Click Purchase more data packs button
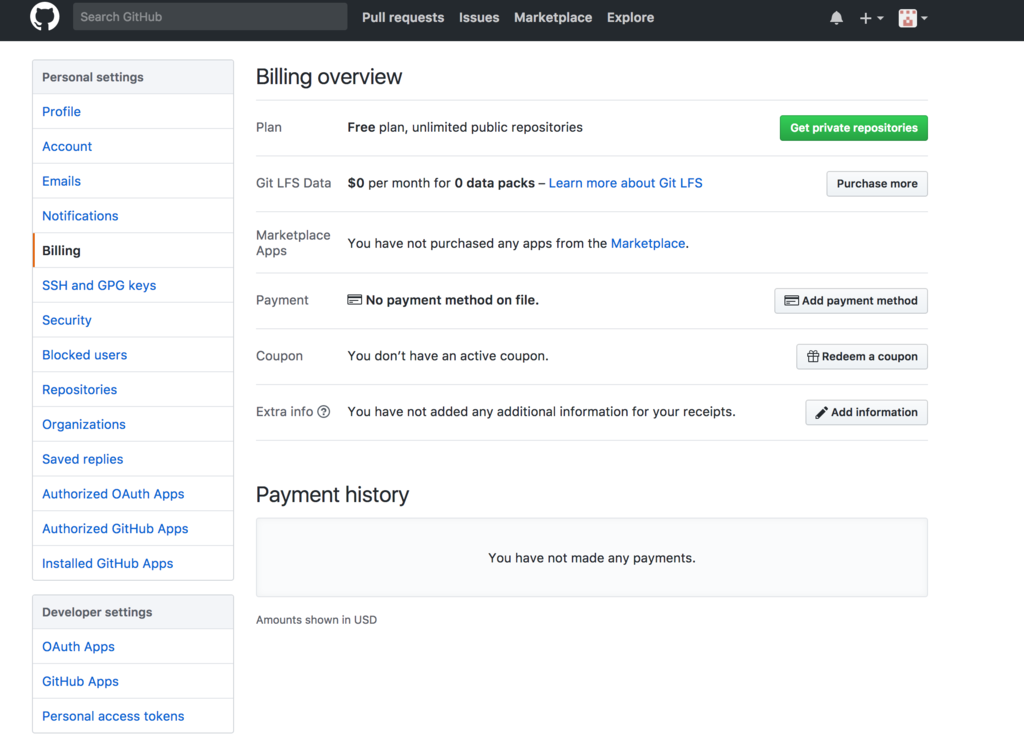Screen dimensions: 1024x749 (x=877, y=183)
